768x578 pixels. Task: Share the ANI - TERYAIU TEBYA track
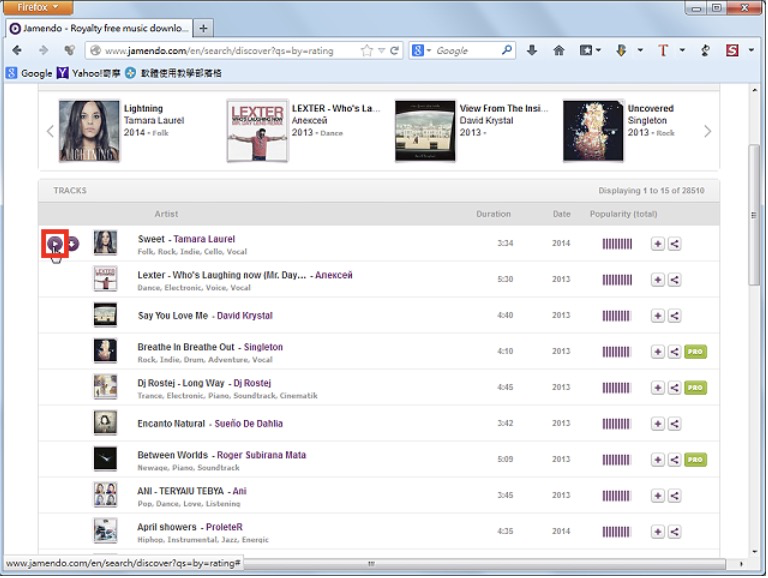pos(674,496)
